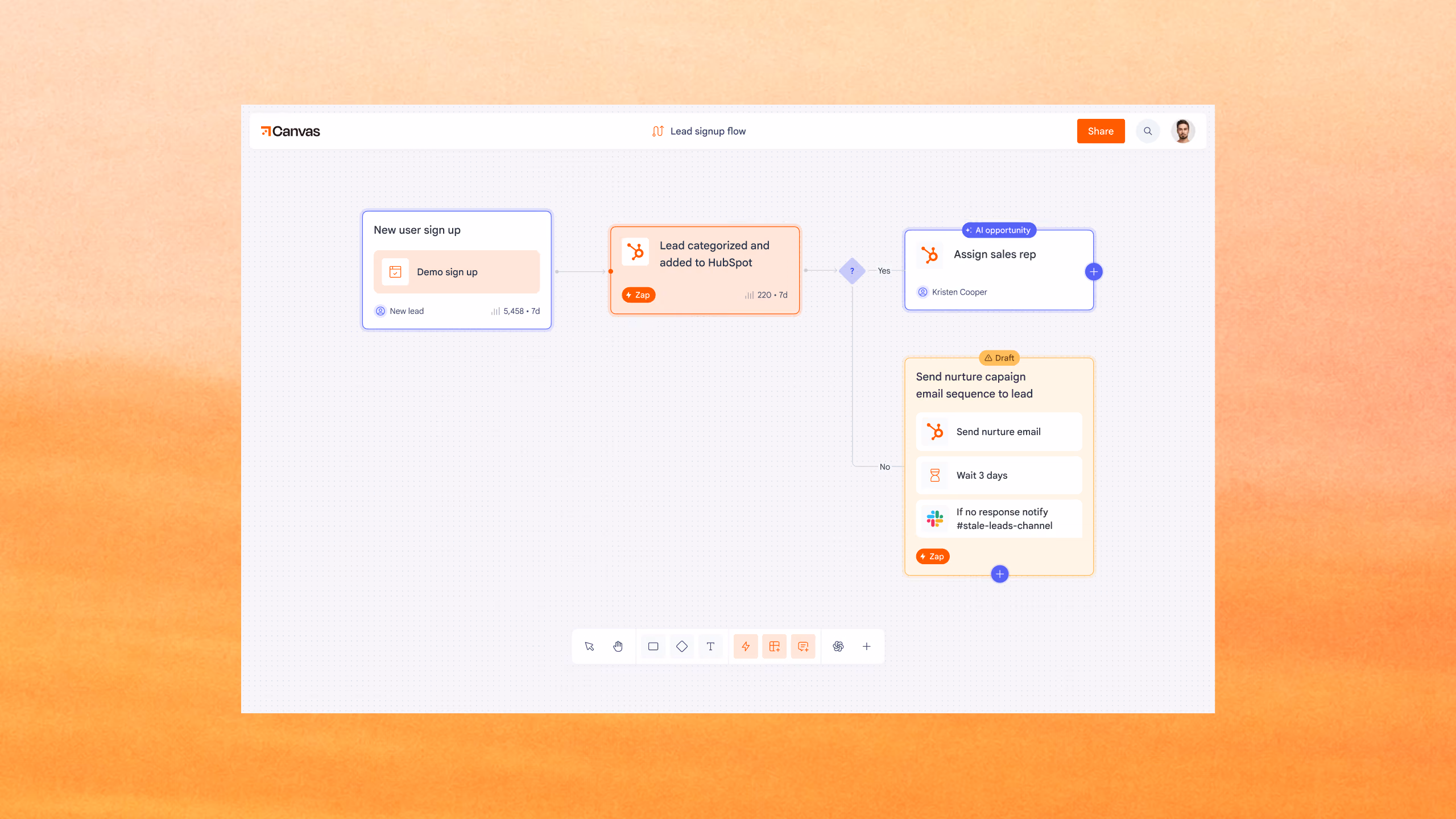Select the hand pan tool
This screenshot has height=819, width=1456.
coord(618,646)
